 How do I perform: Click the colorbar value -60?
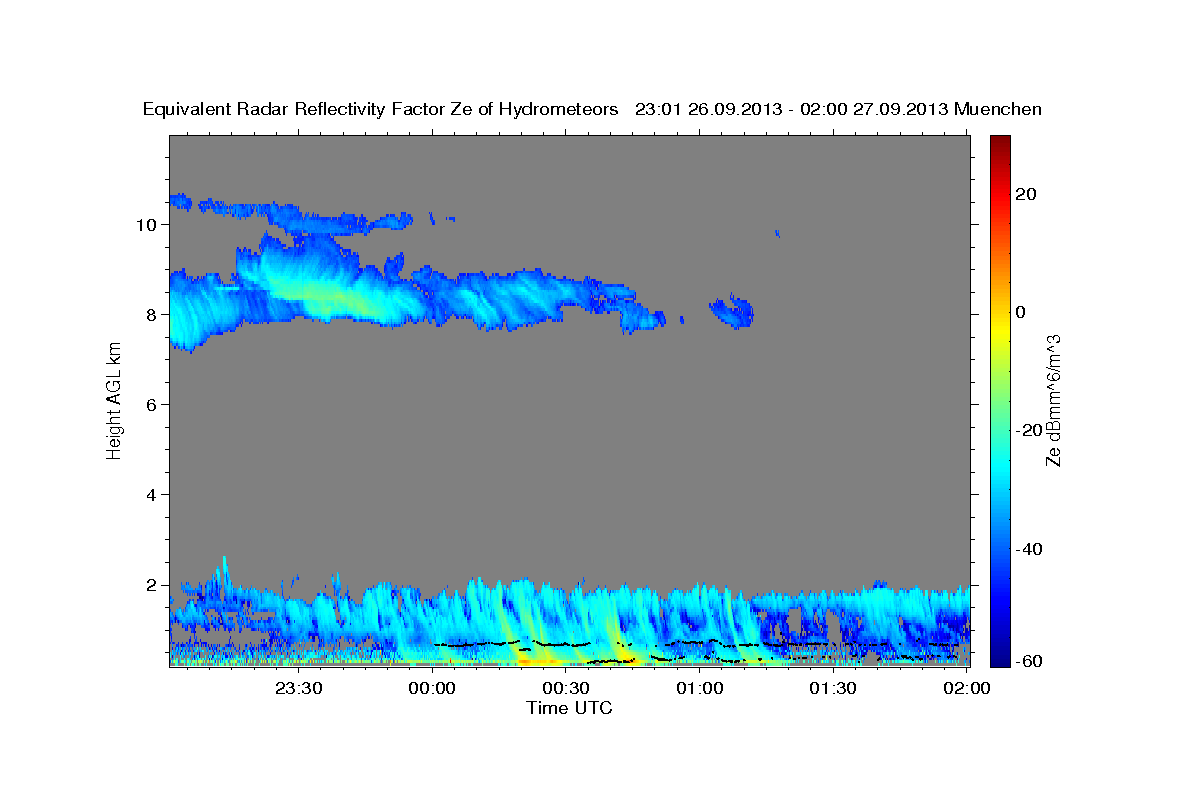(1028, 661)
